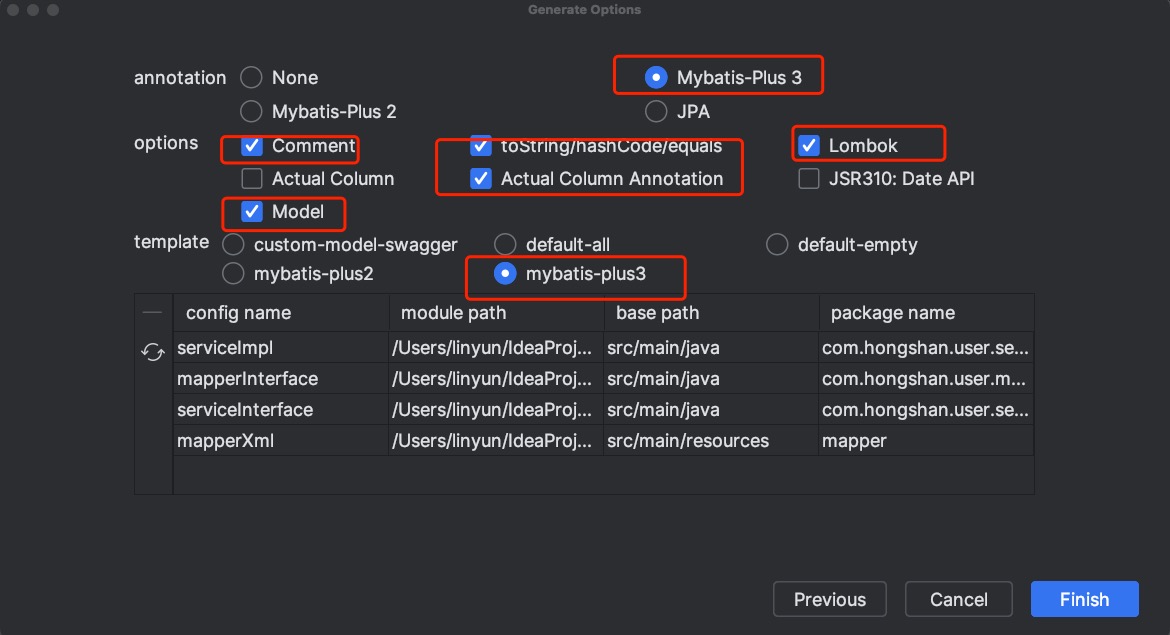Click the Previous button
Screen dimensions: 1170x635
coord(830,599)
